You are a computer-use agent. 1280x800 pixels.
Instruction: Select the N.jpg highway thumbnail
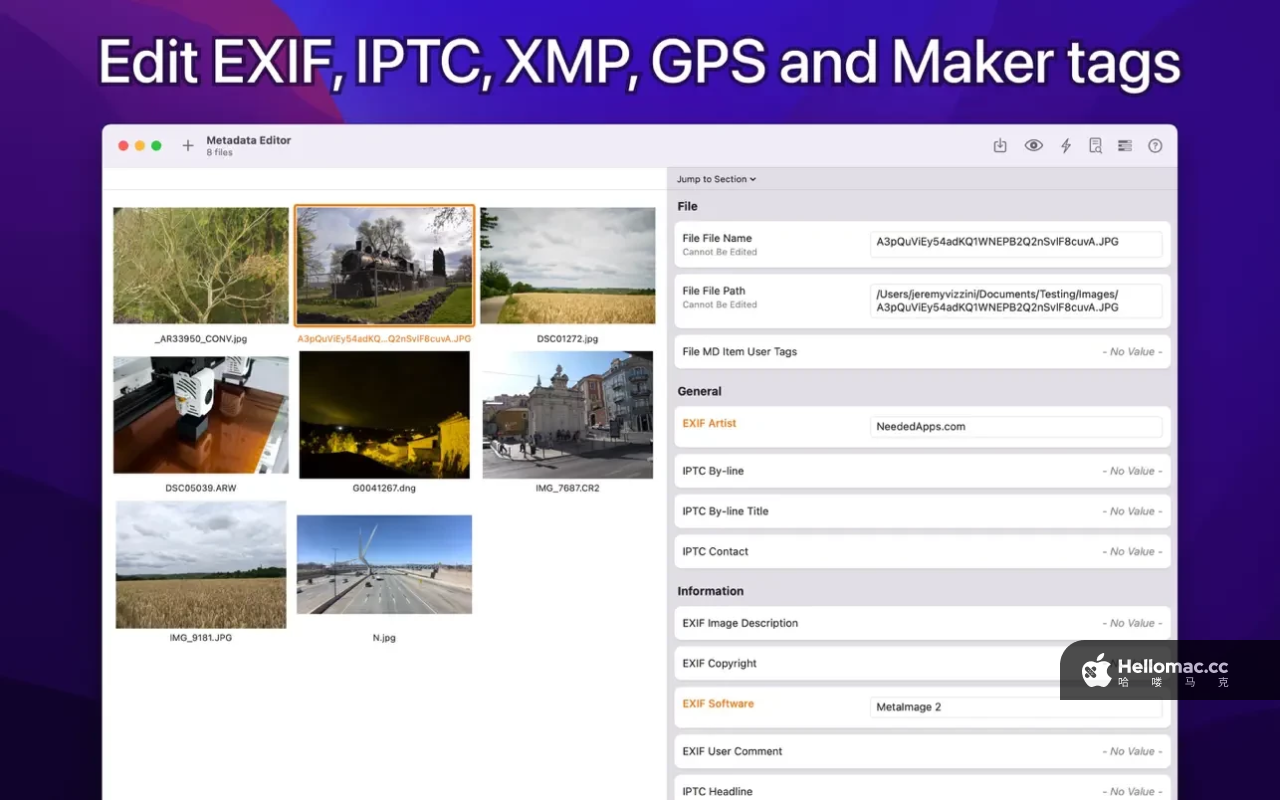click(384, 565)
